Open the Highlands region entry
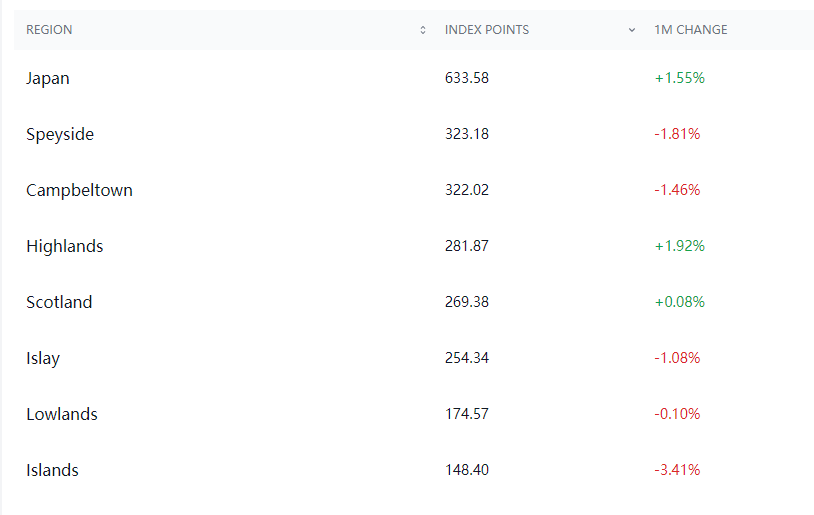Image resolution: width=814 pixels, height=515 pixels. coord(65,246)
